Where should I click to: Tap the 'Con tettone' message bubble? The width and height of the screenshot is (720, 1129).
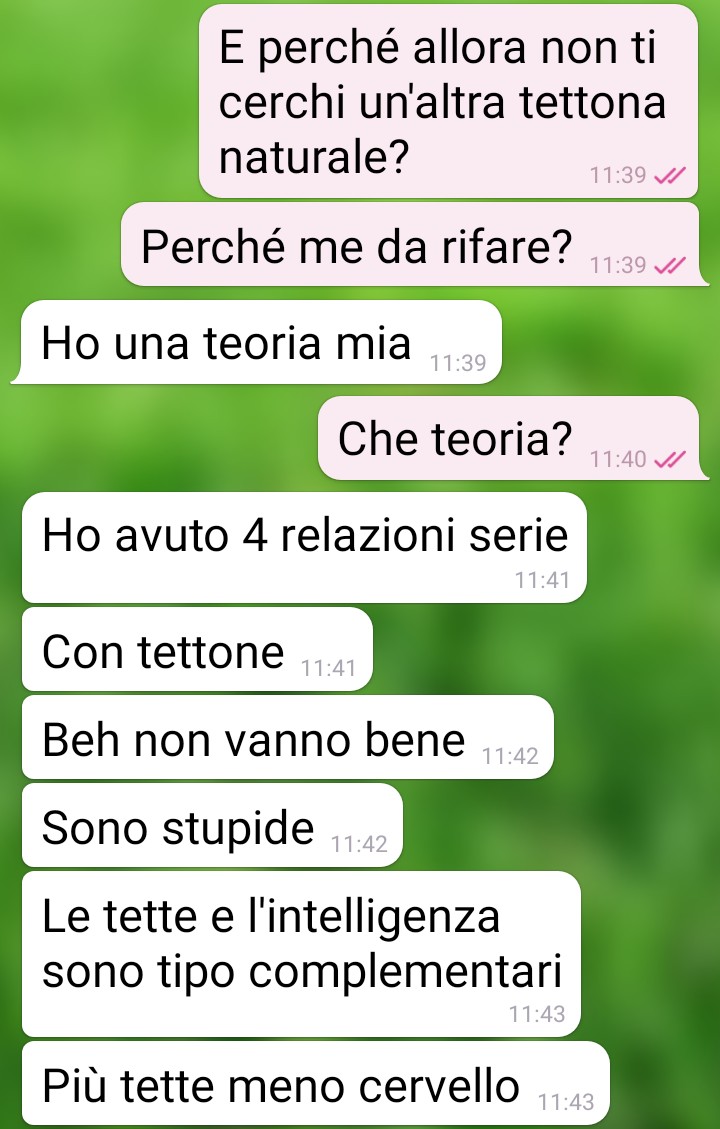tap(197, 650)
